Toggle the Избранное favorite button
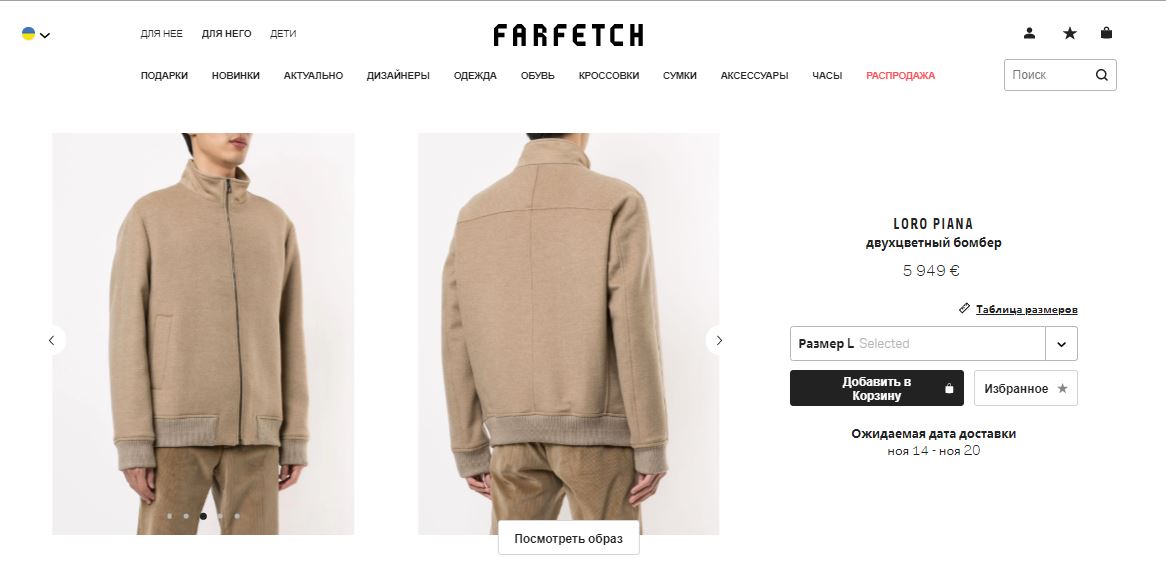 coord(1025,388)
